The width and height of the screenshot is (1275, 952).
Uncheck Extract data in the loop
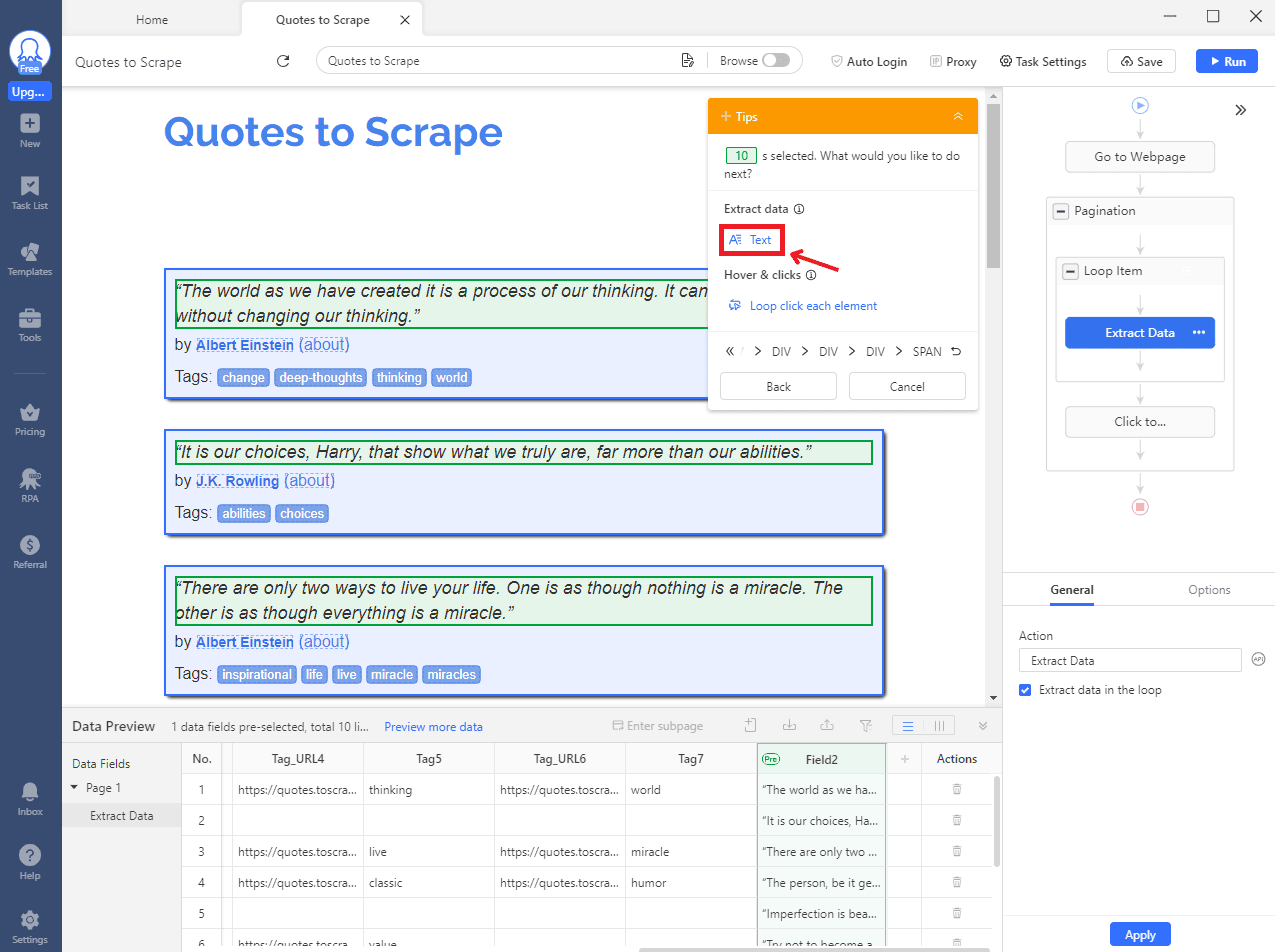coord(1025,690)
